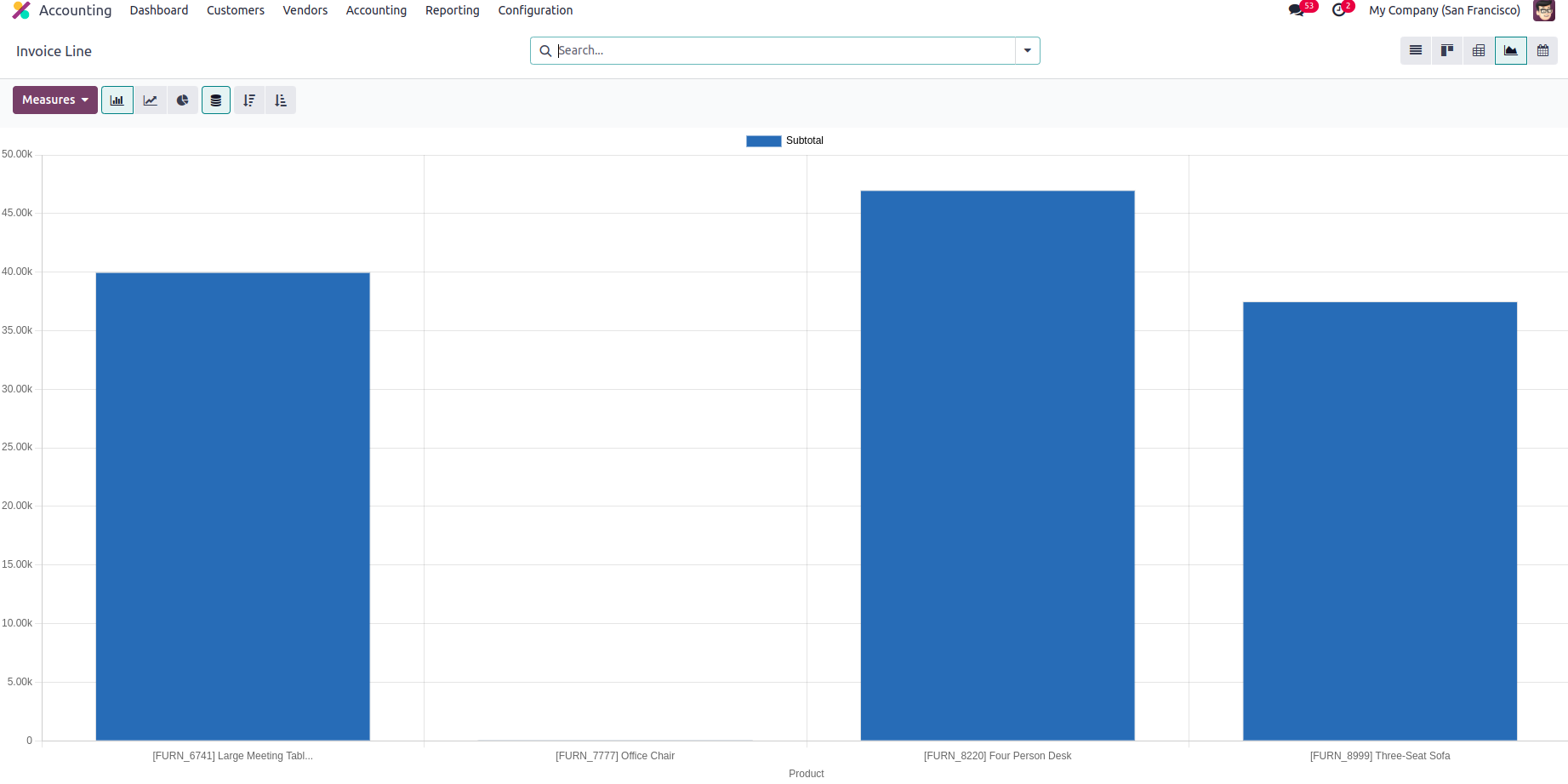
Task: Sort chart in ascending order
Action: coord(281,100)
